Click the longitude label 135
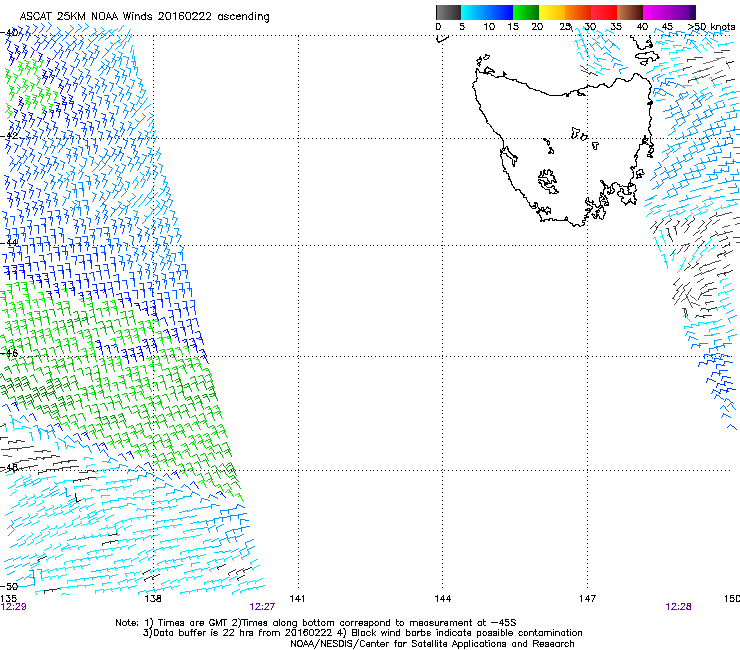 8,599
